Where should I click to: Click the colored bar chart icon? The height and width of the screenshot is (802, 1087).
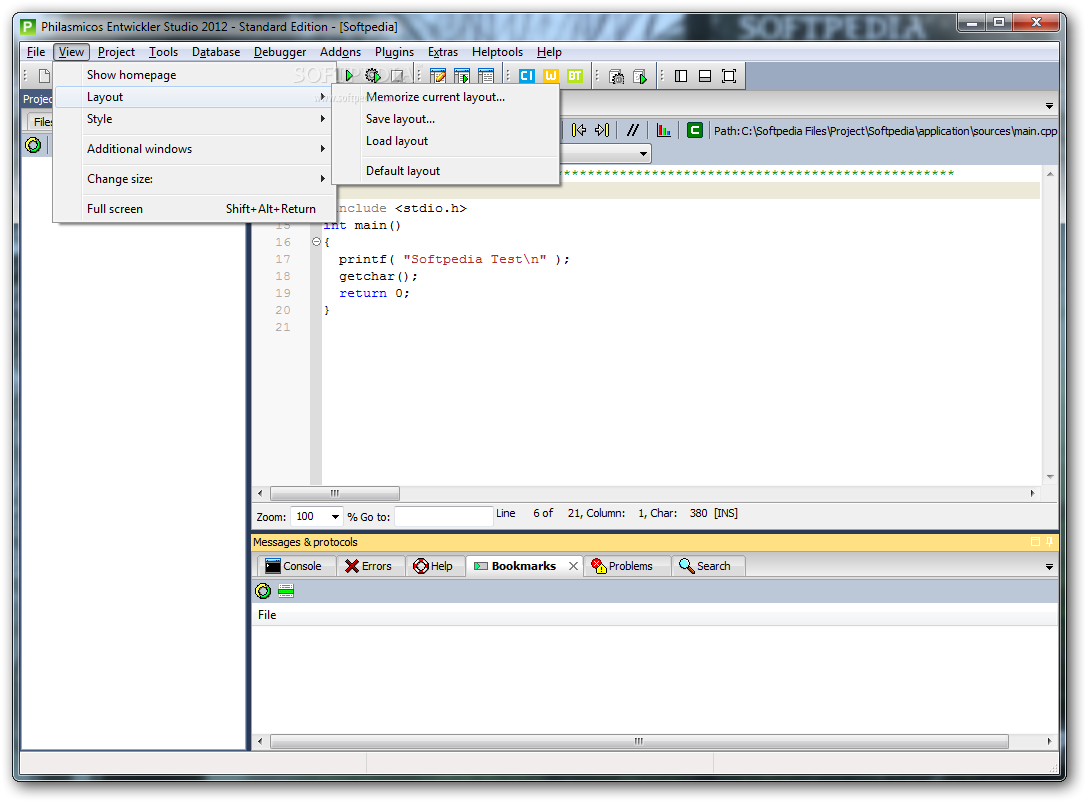click(664, 130)
